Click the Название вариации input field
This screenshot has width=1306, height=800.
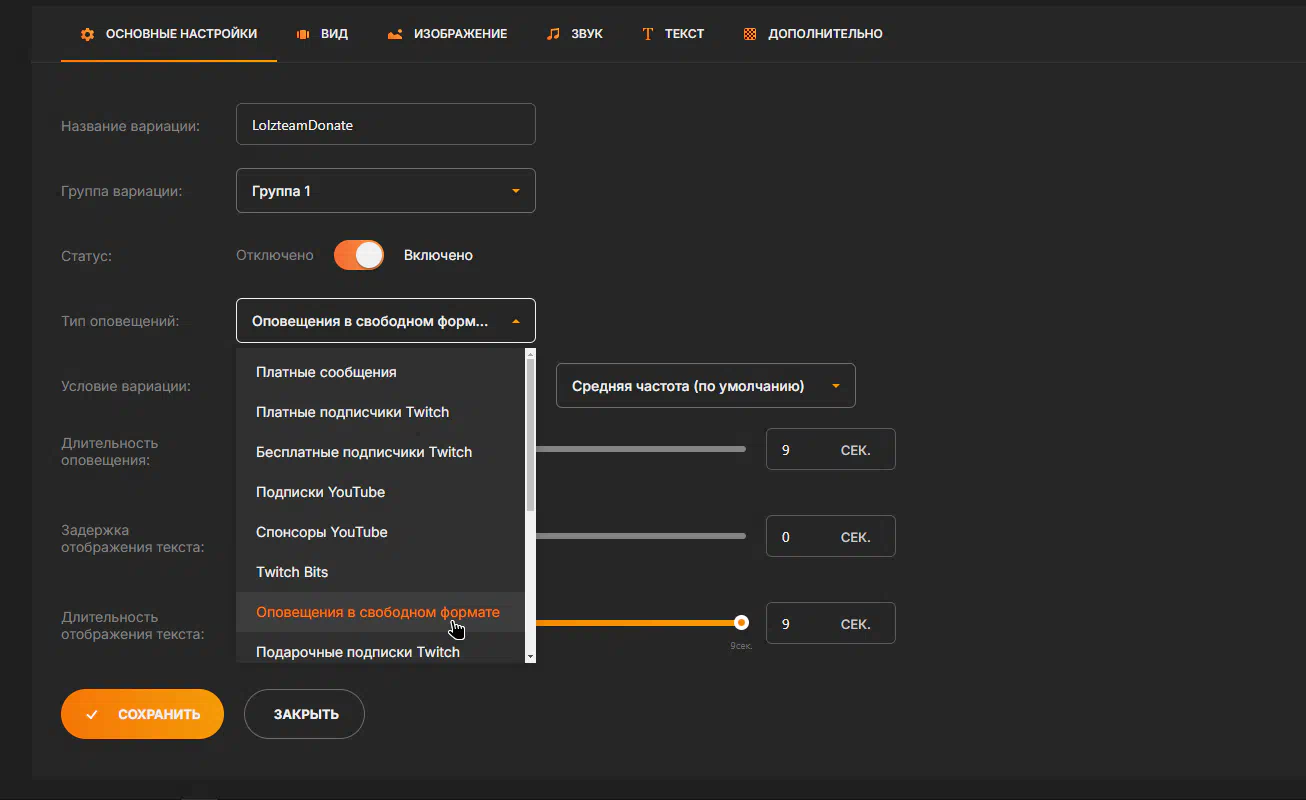385,125
